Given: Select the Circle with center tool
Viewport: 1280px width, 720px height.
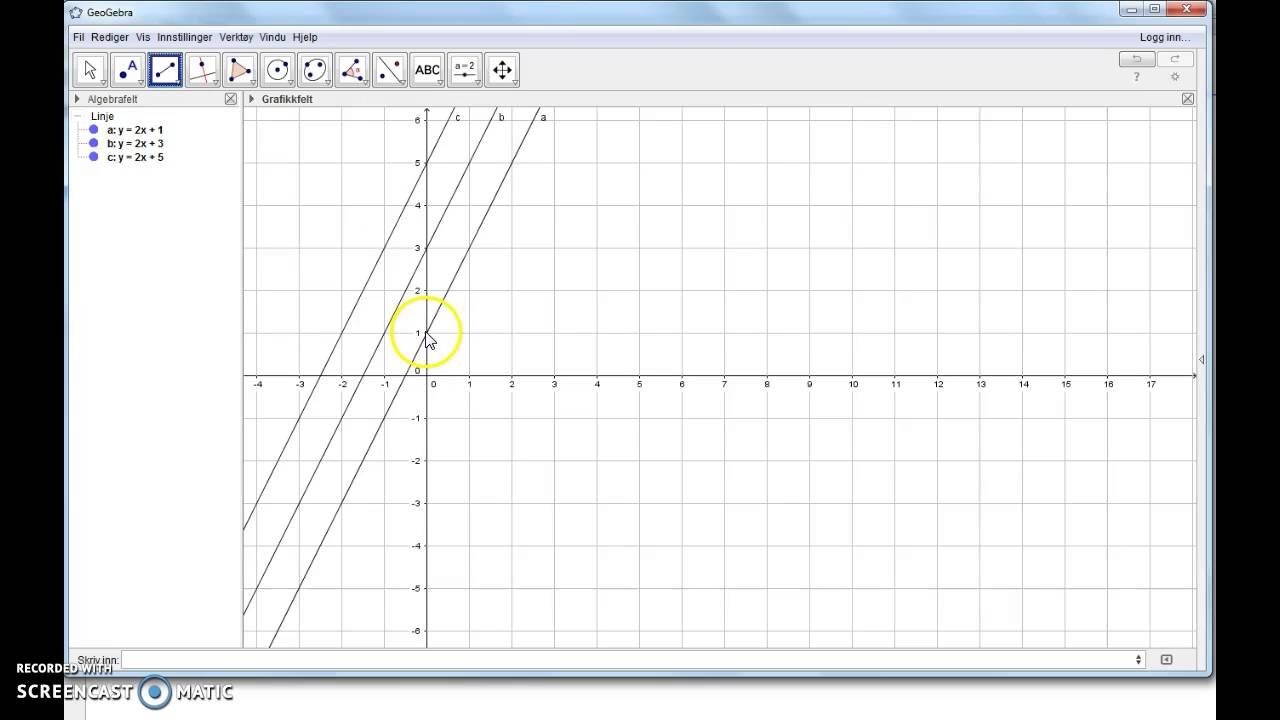Looking at the screenshot, I should point(278,70).
